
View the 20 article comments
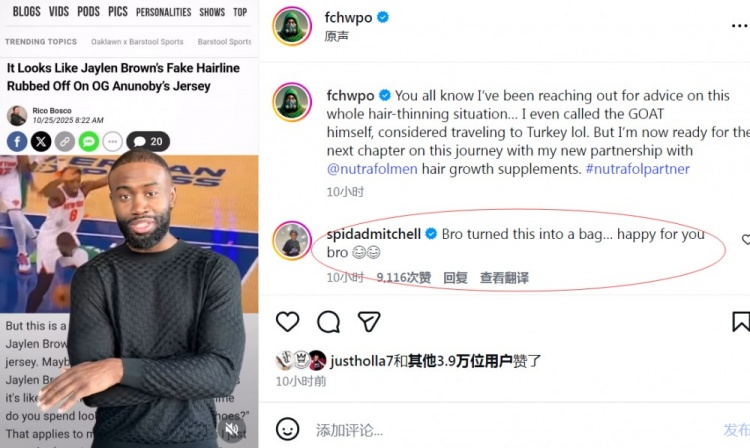[148, 142]
